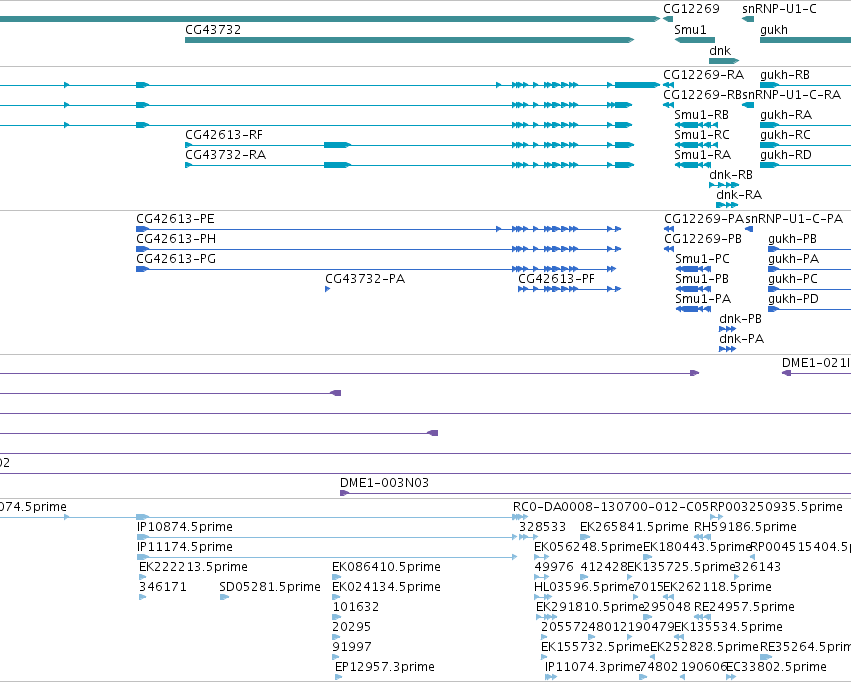The height and width of the screenshot is (682, 851).
Task: Click the dnk-RB transcript
Action: point(731,175)
